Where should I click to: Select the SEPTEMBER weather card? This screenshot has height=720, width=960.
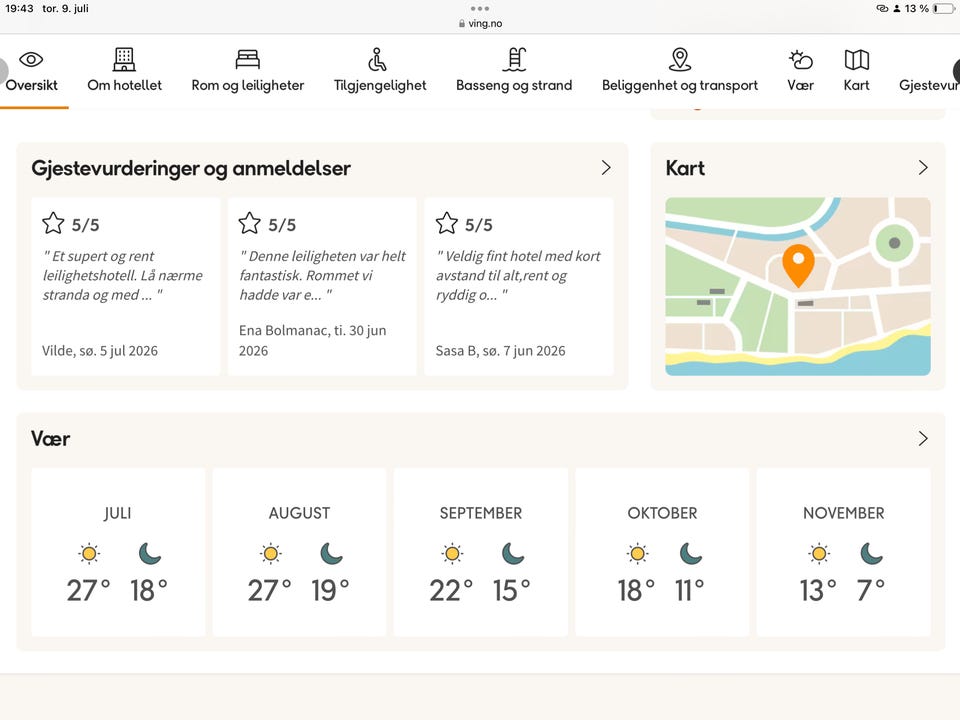click(481, 552)
